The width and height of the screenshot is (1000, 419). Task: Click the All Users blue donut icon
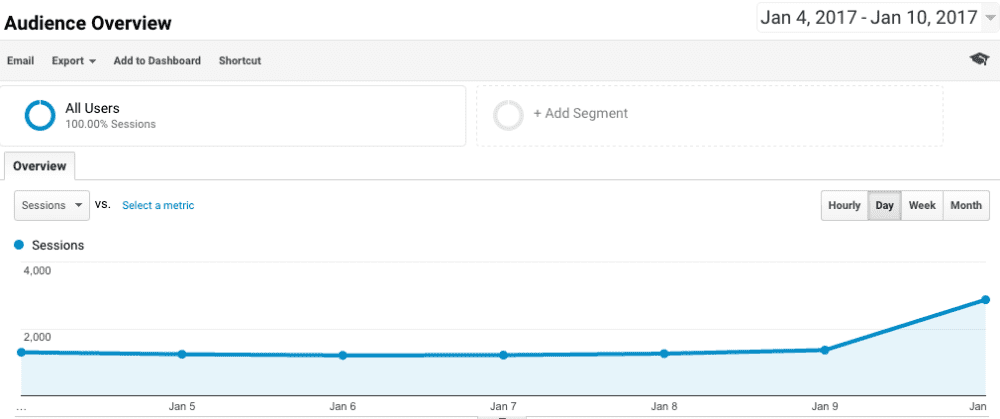[x=40, y=116]
